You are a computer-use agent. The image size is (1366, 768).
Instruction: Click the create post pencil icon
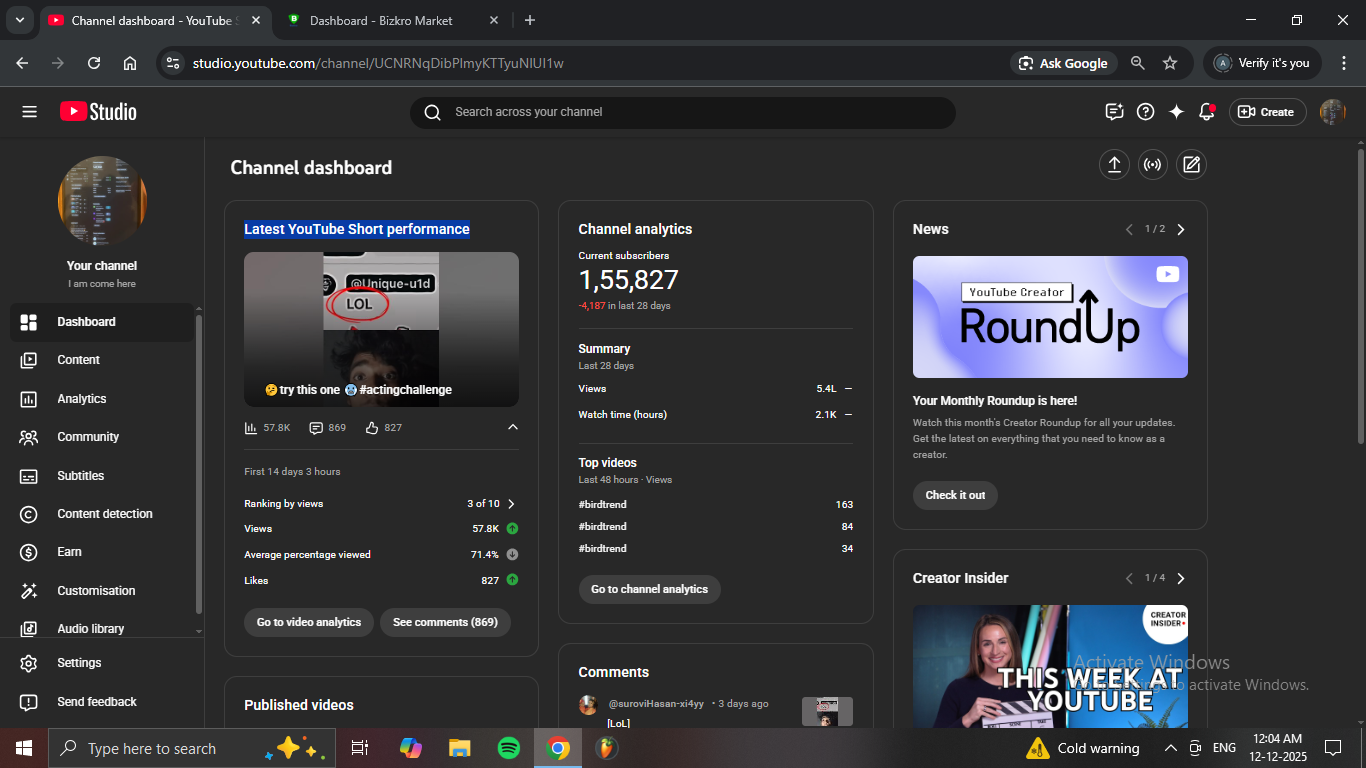tap(1190, 165)
